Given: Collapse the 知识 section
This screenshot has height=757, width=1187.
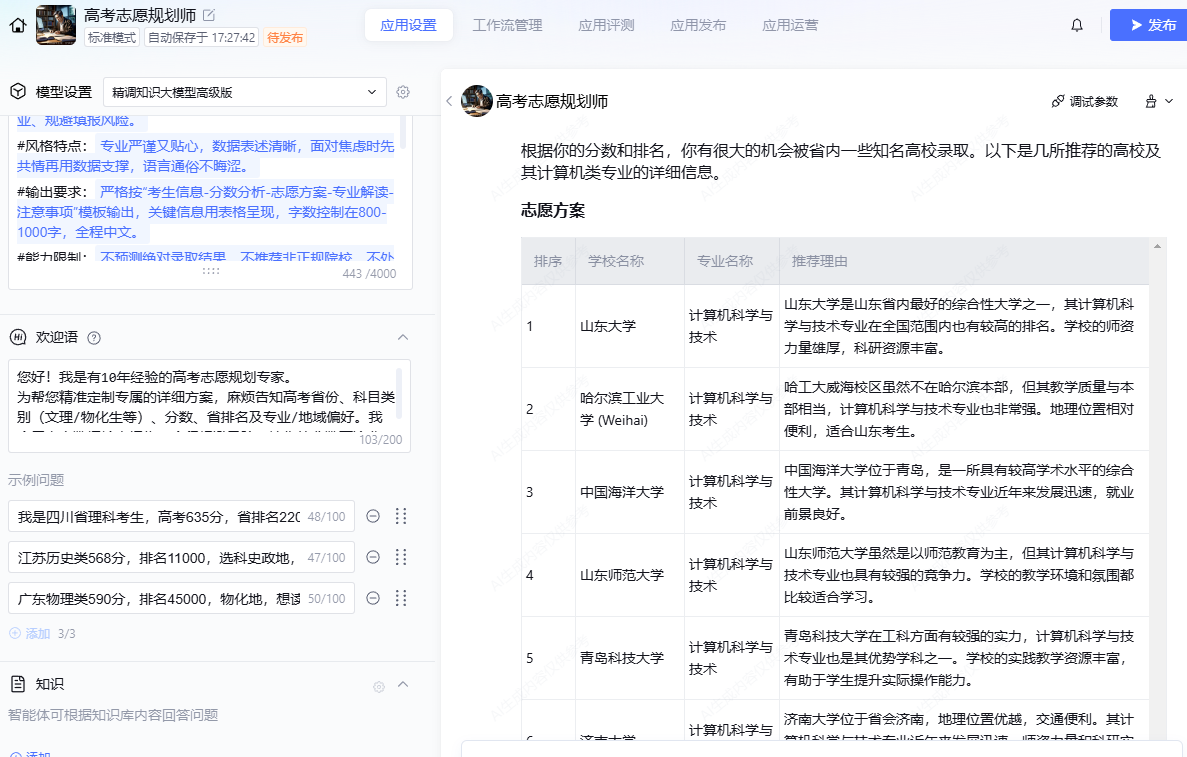Looking at the screenshot, I should (x=403, y=684).
